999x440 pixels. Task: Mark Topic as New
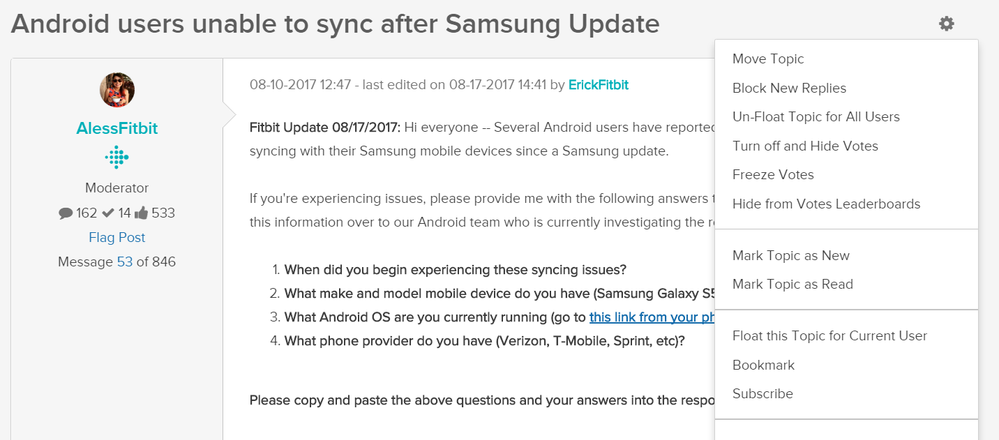(x=791, y=255)
